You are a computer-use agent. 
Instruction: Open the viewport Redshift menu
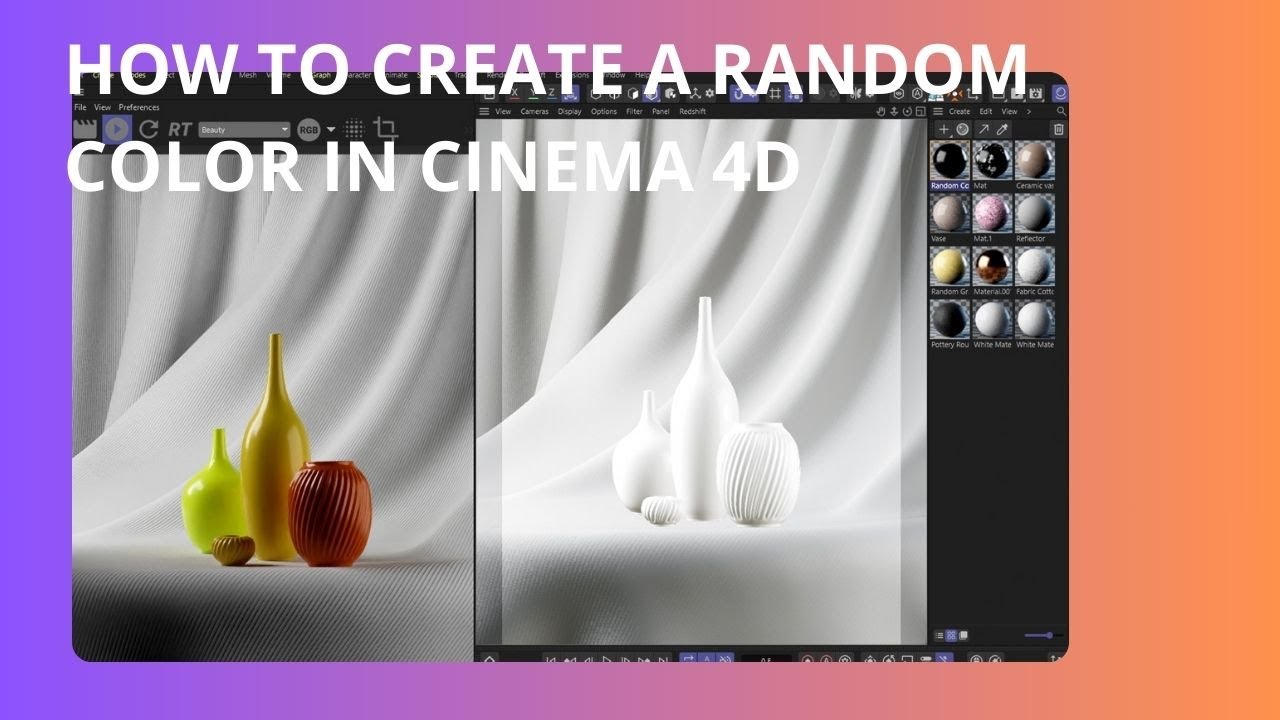(693, 111)
